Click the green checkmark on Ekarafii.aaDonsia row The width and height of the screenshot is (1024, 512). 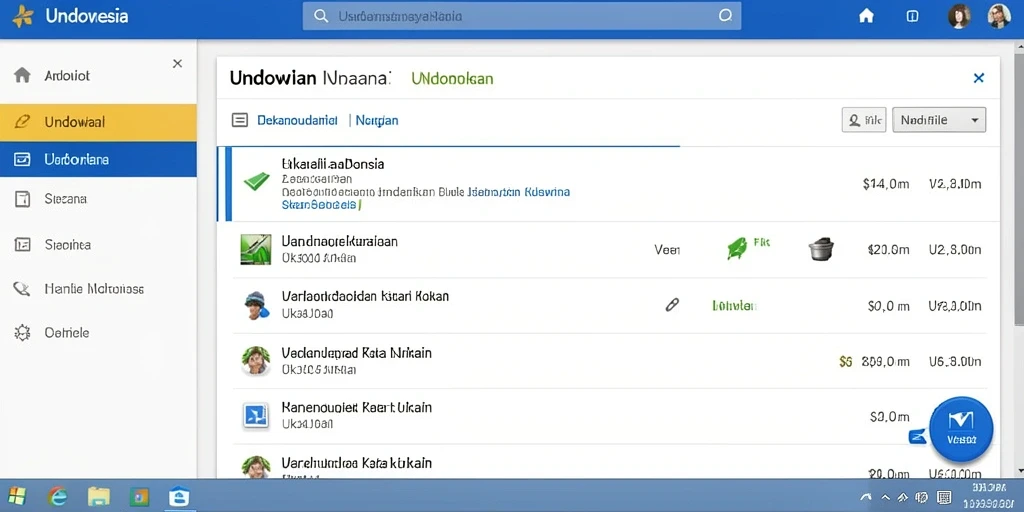[x=257, y=181]
